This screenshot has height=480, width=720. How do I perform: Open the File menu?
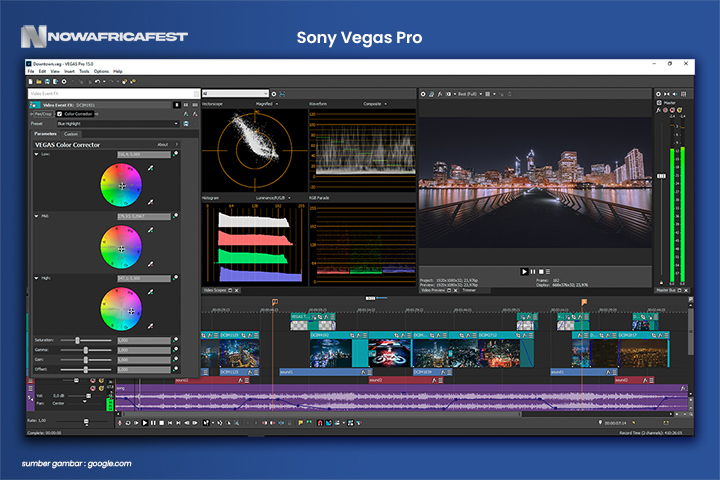[31, 71]
